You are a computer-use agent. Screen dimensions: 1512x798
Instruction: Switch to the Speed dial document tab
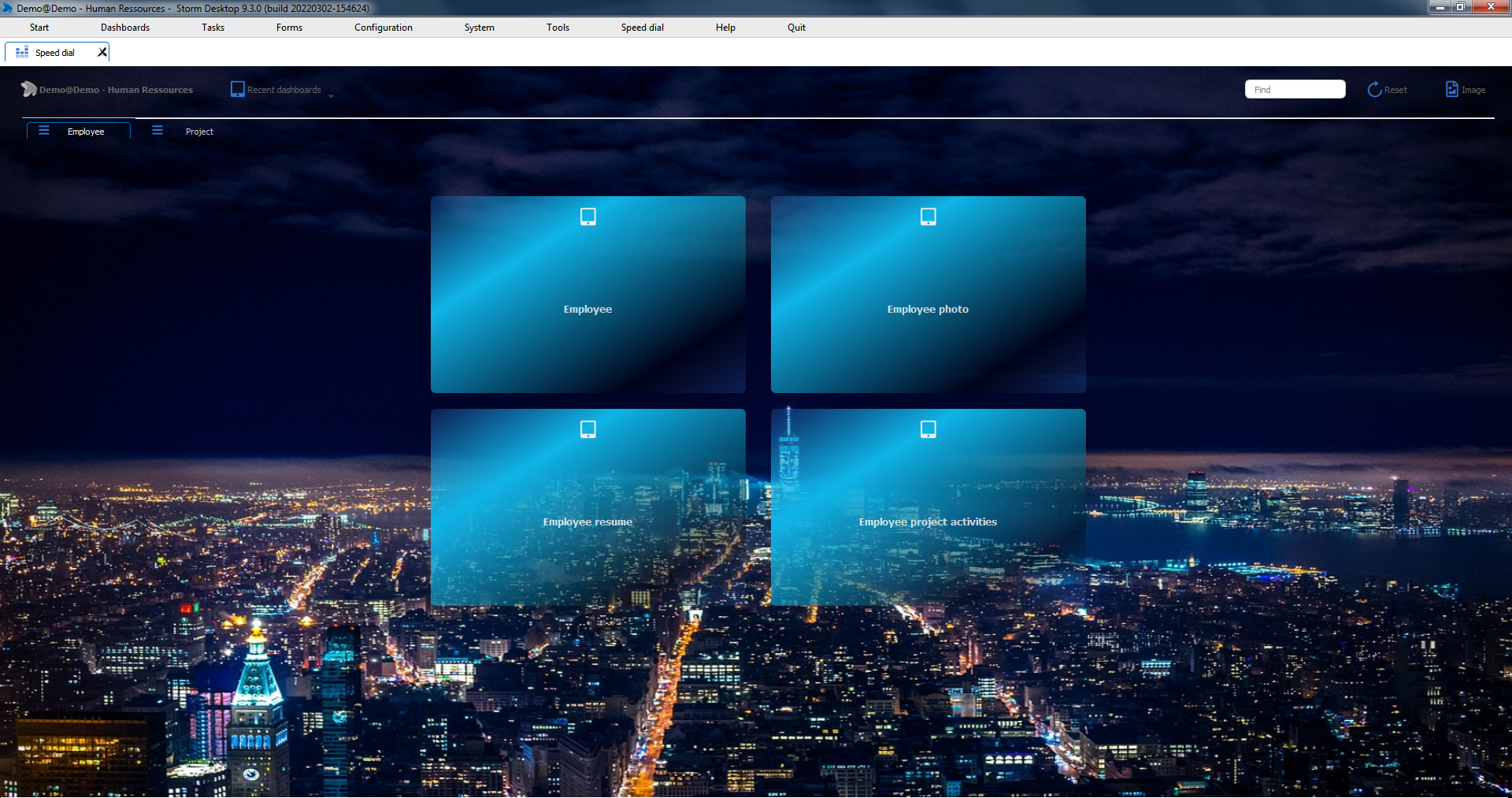(x=55, y=53)
